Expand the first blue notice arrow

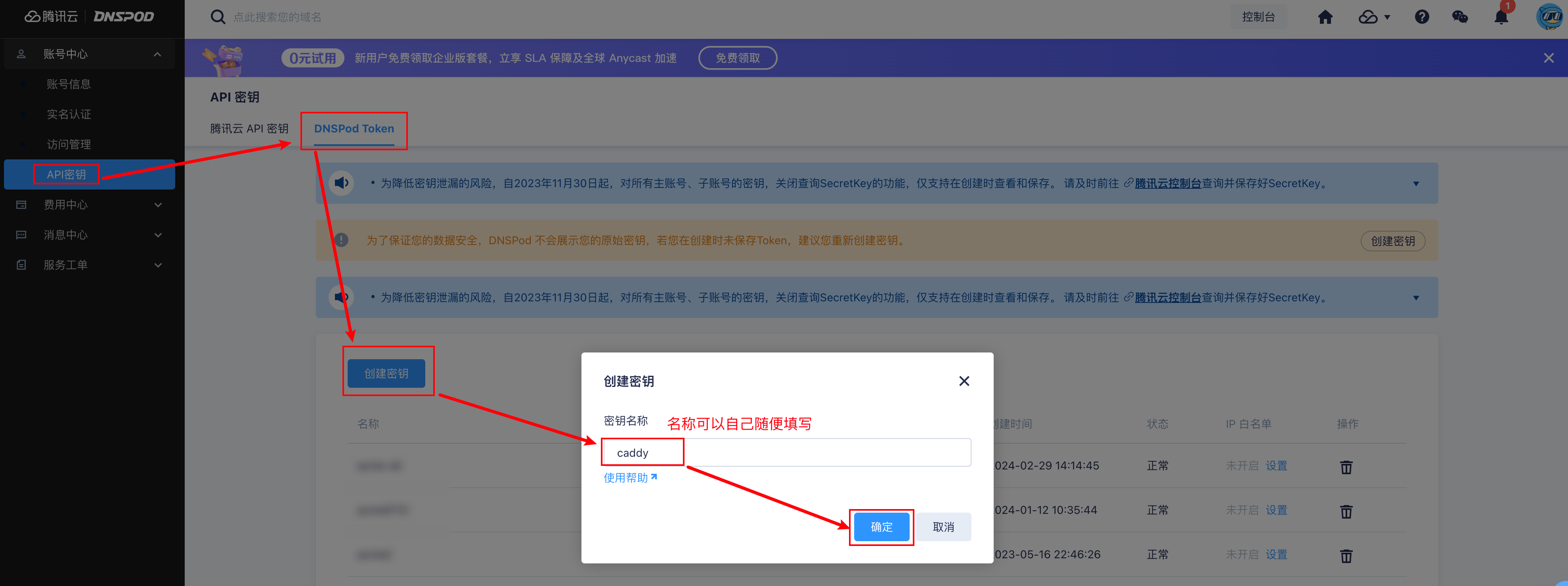(1416, 183)
